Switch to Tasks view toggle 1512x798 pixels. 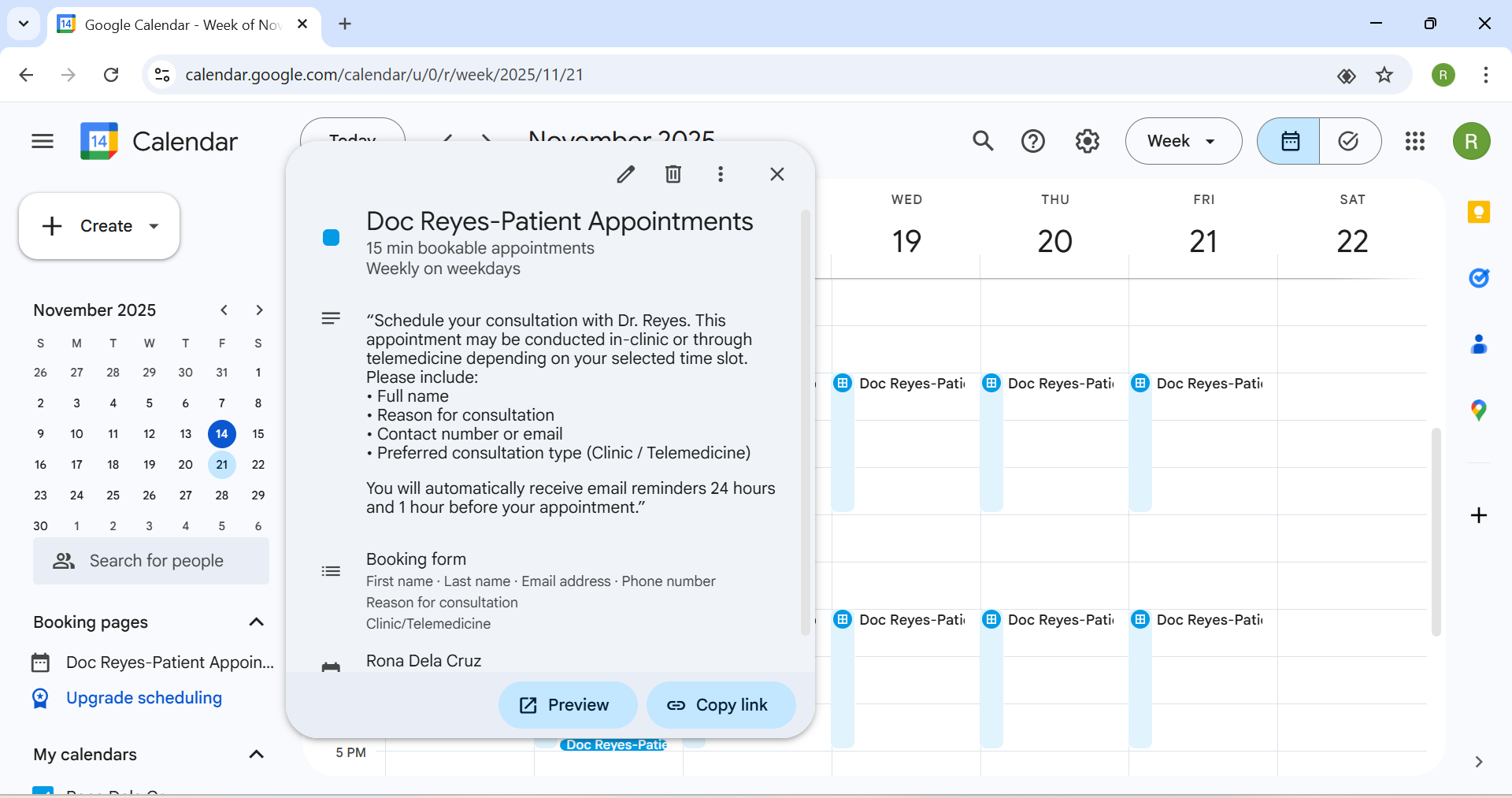1349,141
